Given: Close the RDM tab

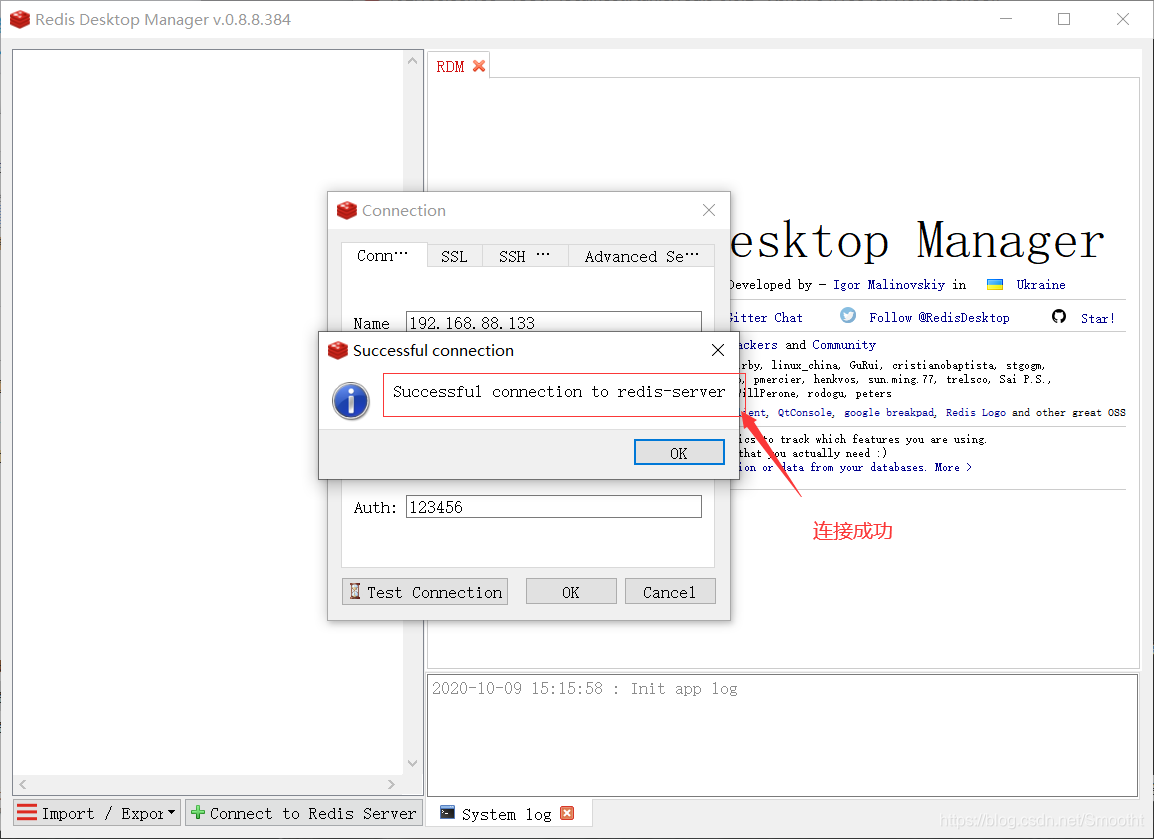Looking at the screenshot, I should pyautogui.click(x=479, y=66).
